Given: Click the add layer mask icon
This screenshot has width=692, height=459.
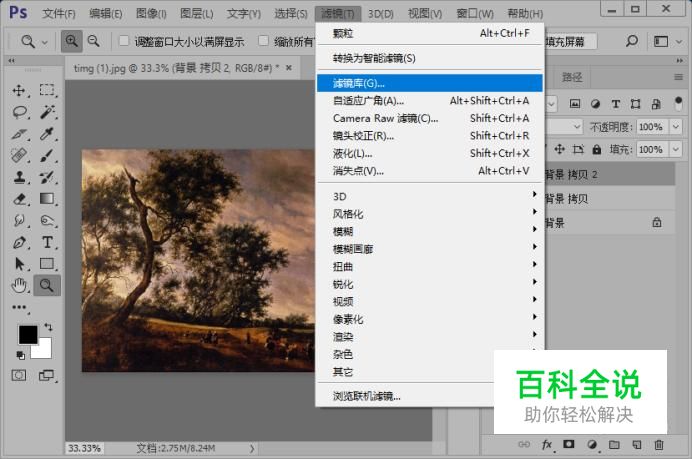Looking at the screenshot, I should pyautogui.click(x=569, y=444).
